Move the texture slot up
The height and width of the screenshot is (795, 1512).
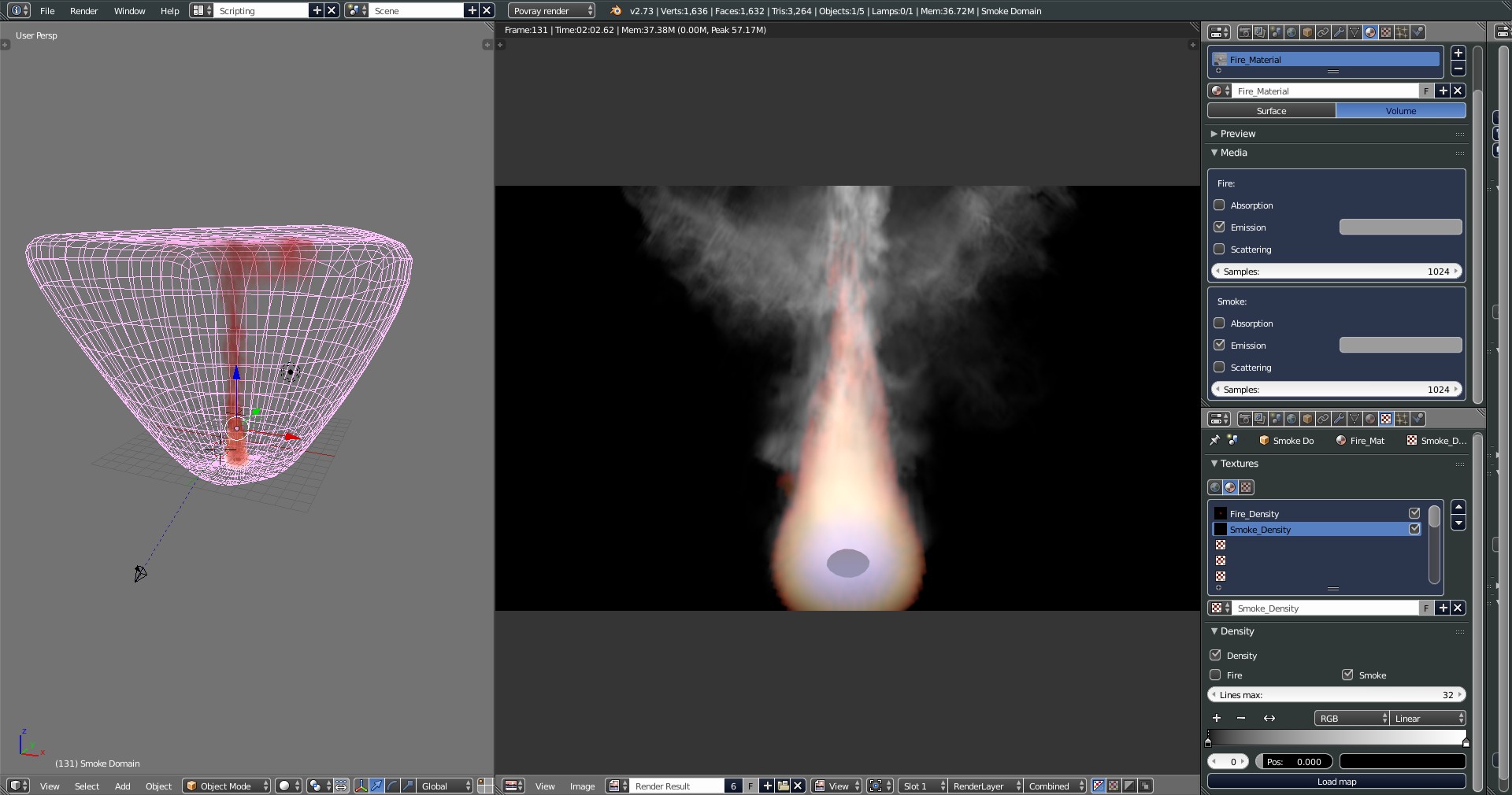(1458, 507)
